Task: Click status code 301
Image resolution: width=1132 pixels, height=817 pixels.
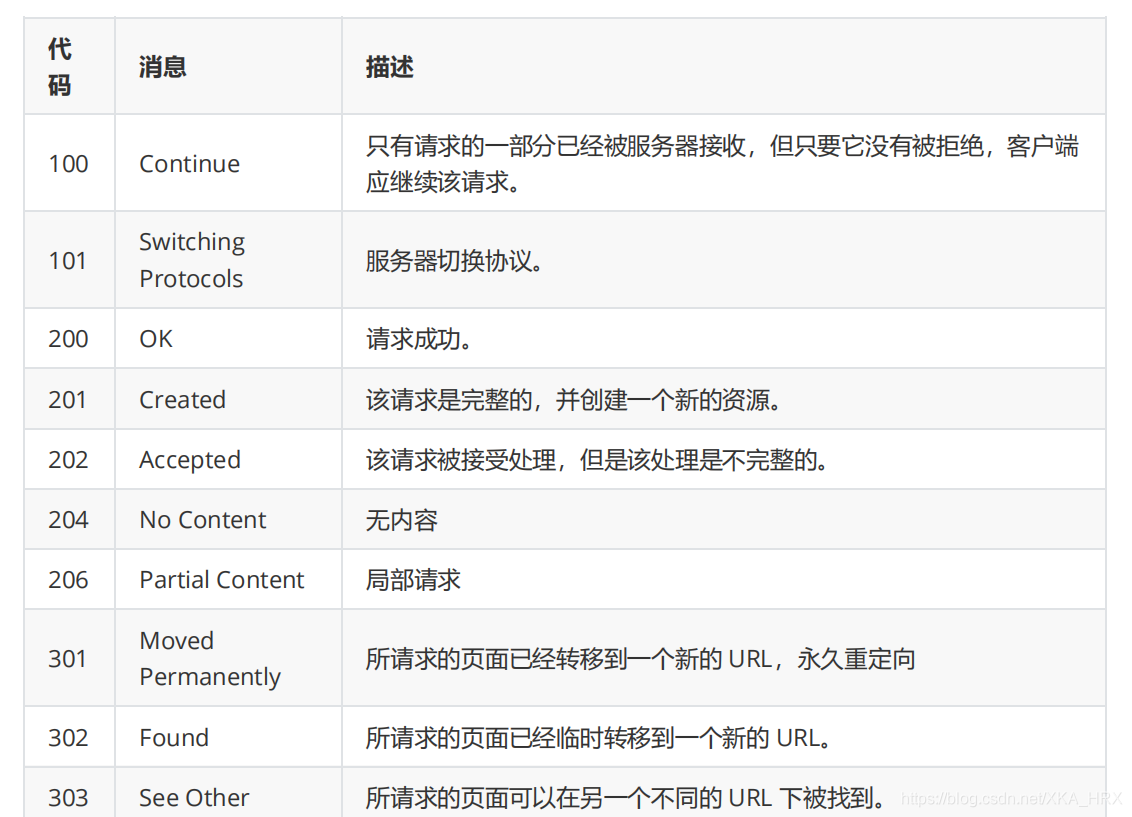Action: pos(67,658)
